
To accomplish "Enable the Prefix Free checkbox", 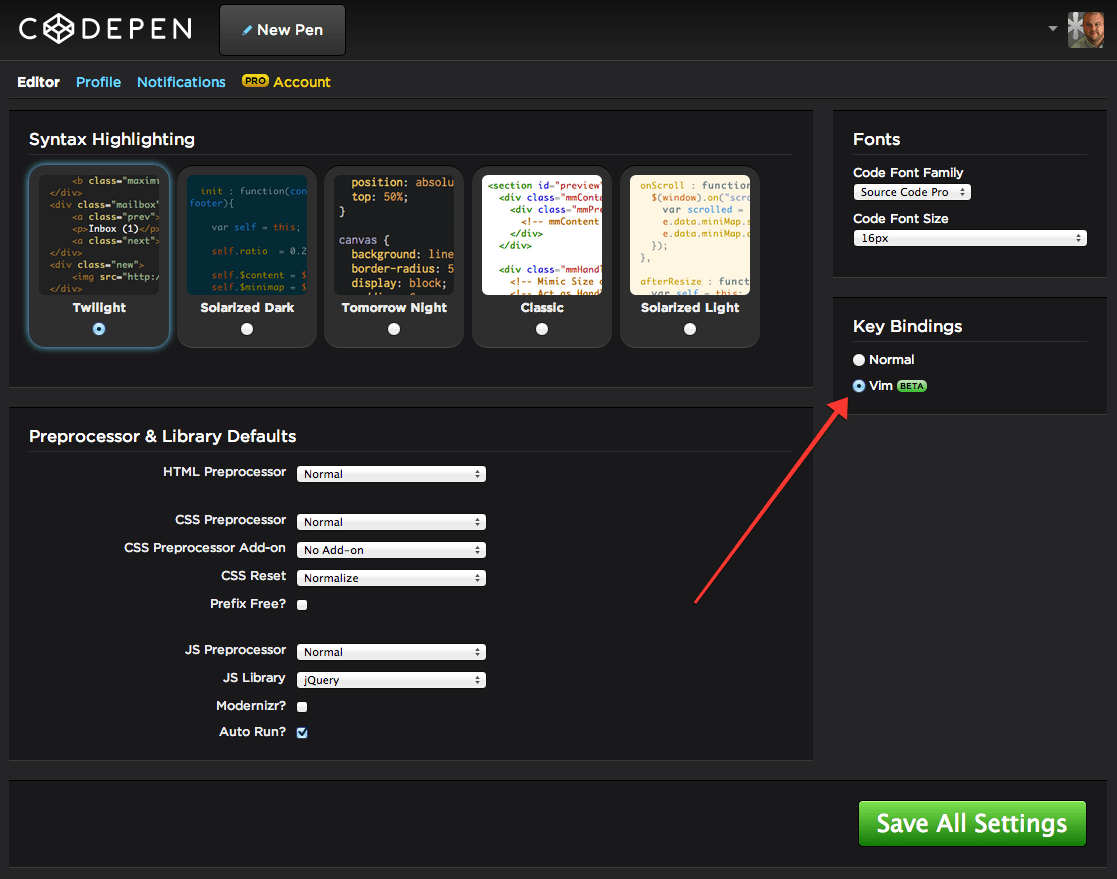I will (x=302, y=604).
